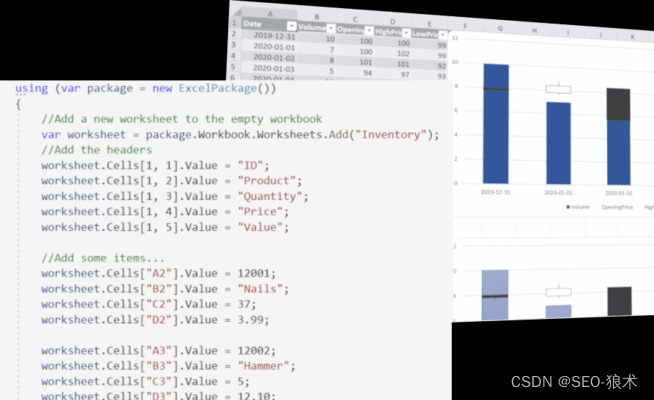The height and width of the screenshot is (400, 654).
Task: Click the OpeningPrice legend entry
Action: point(617,207)
